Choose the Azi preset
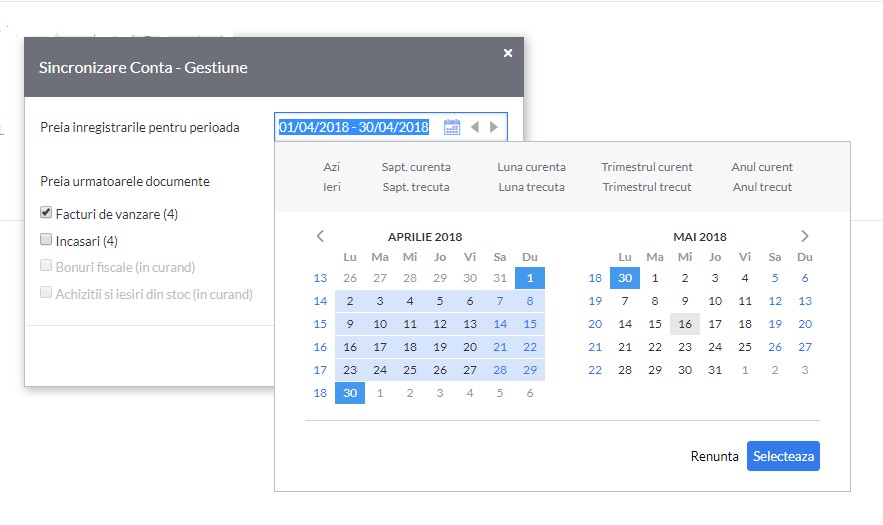883x525 pixels. point(331,167)
